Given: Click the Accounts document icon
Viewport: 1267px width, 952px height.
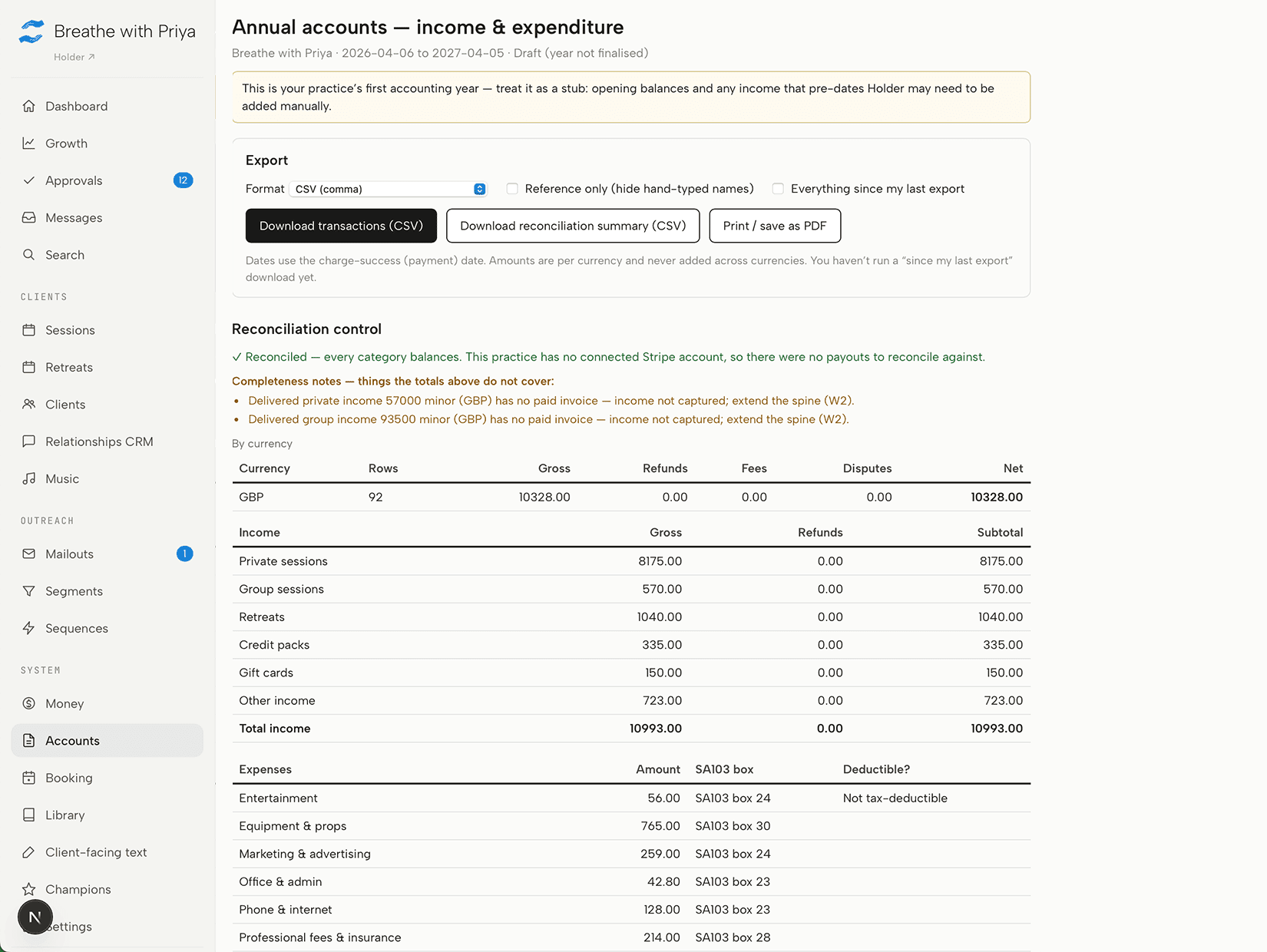Looking at the screenshot, I should (29, 741).
